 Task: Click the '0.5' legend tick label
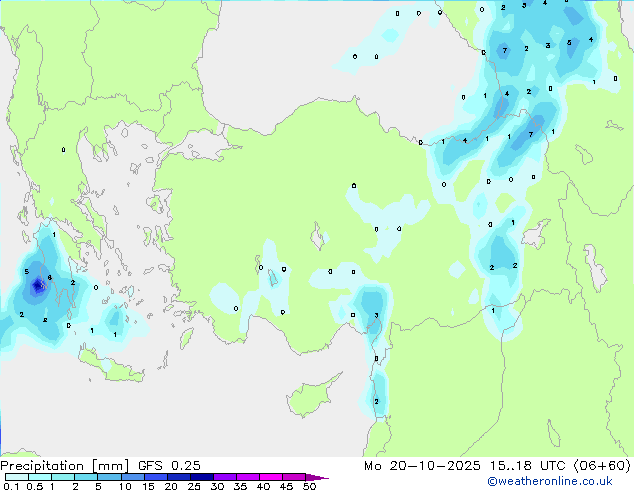[35, 486]
